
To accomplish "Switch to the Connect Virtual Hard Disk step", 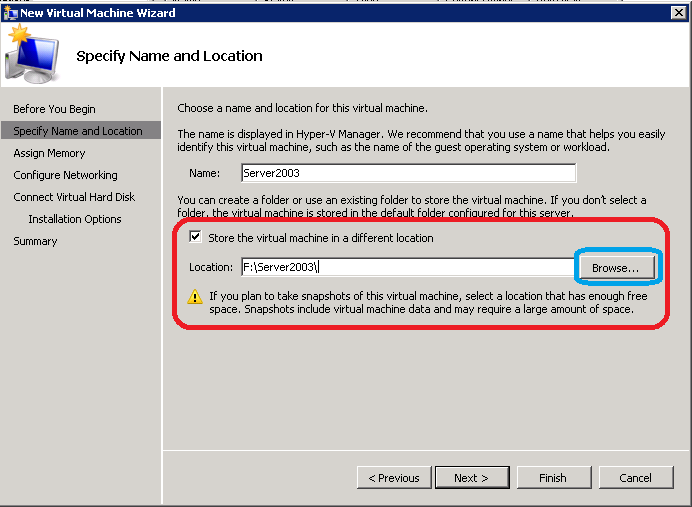I will [74, 197].
